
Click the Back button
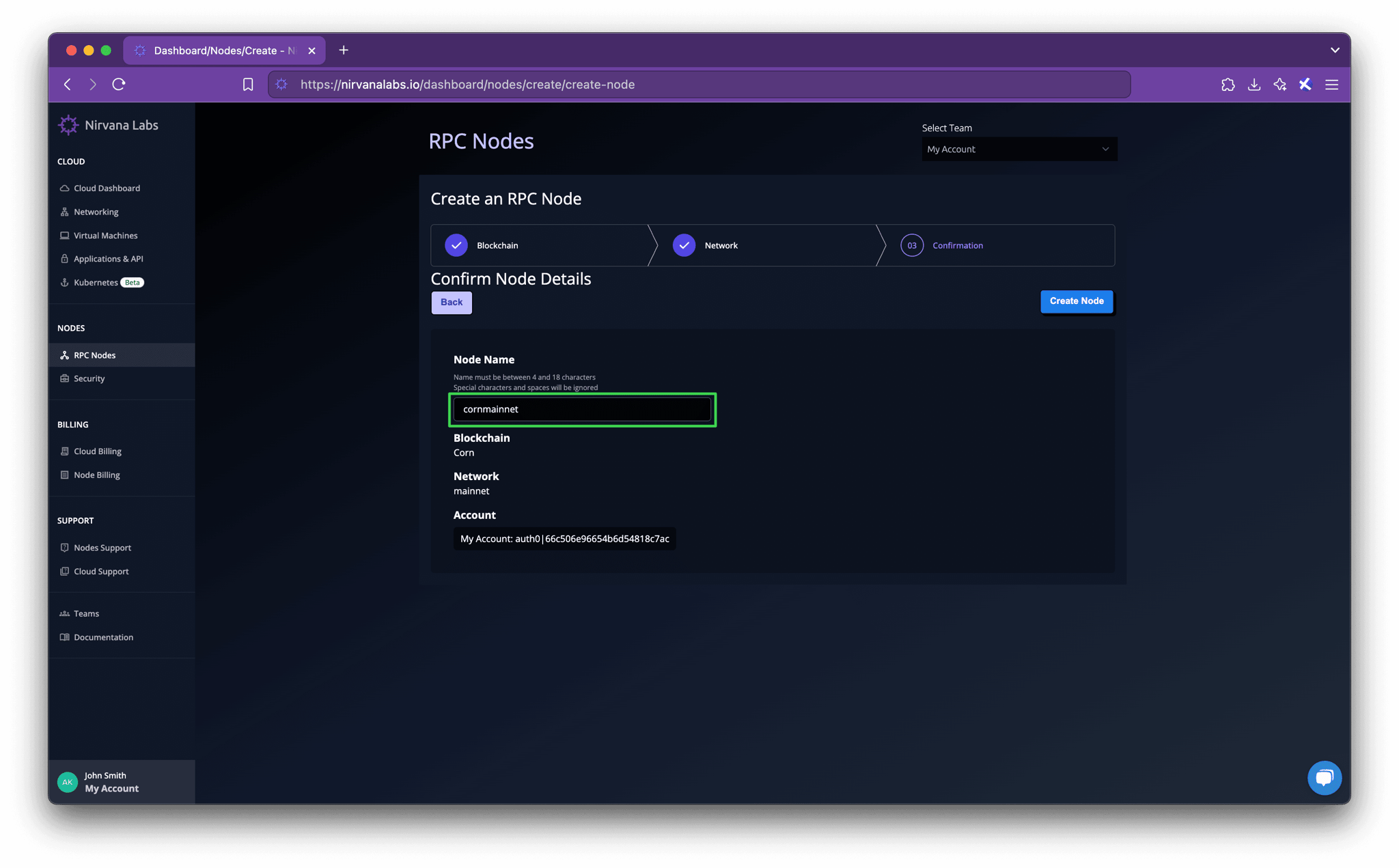(x=451, y=303)
